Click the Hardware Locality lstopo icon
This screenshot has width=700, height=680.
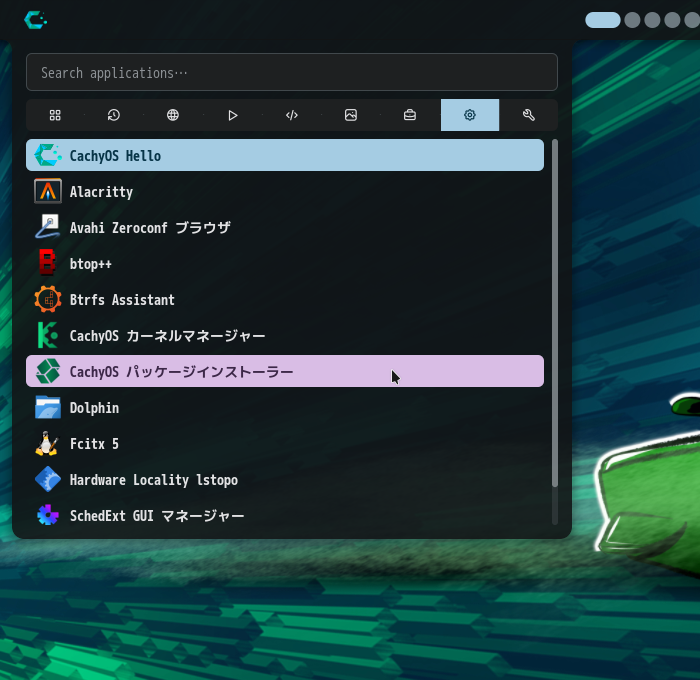click(x=48, y=479)
